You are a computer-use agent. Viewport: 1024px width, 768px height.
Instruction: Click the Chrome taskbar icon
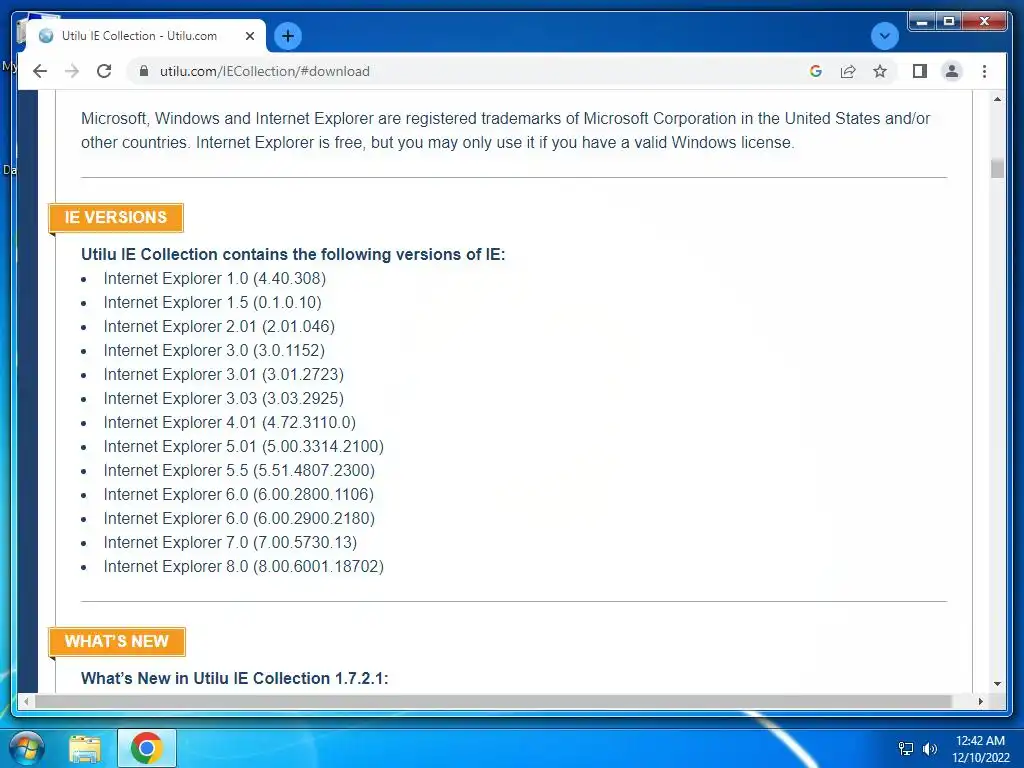(146, 748)
